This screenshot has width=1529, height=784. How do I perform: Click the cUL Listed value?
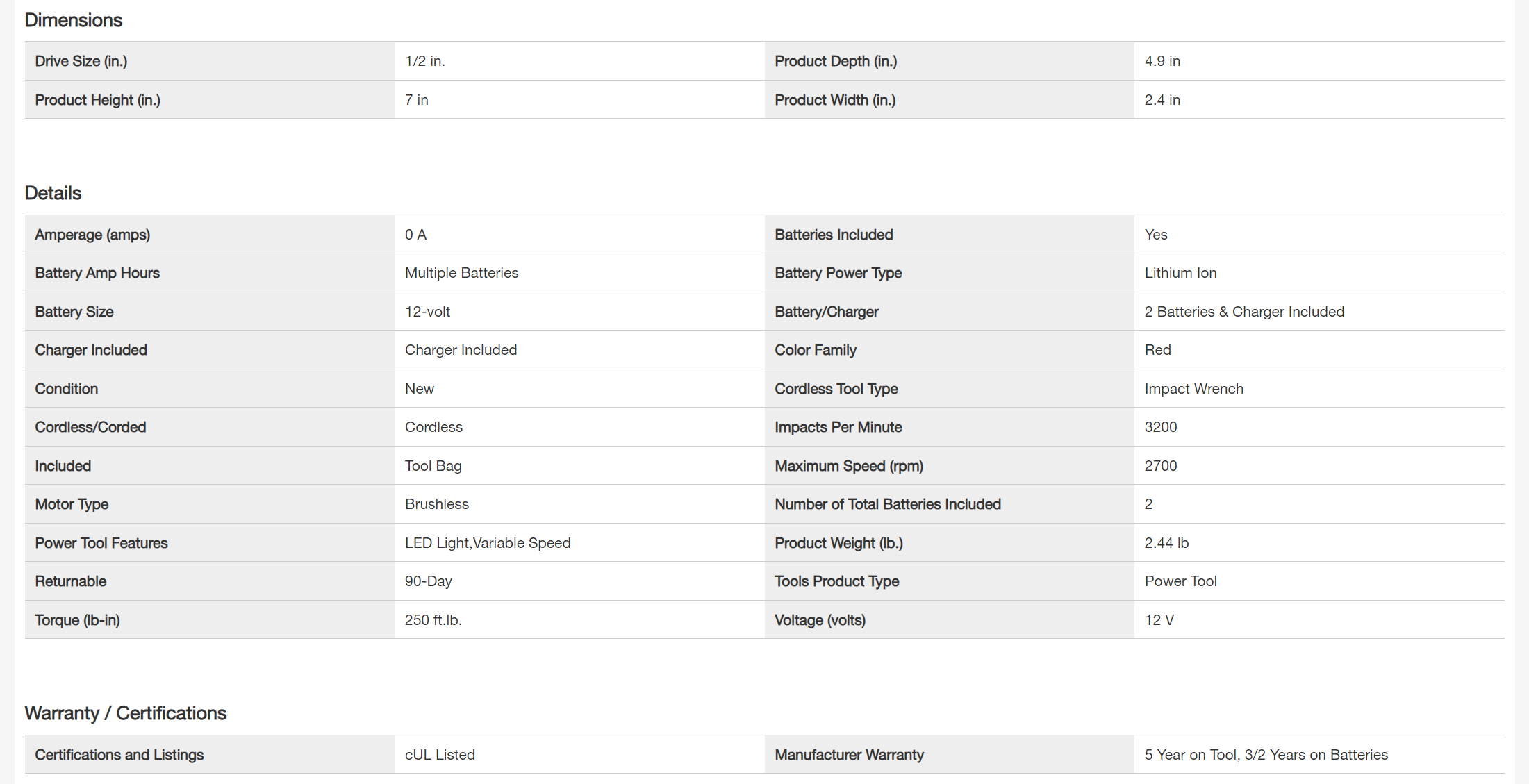point(440,755)
